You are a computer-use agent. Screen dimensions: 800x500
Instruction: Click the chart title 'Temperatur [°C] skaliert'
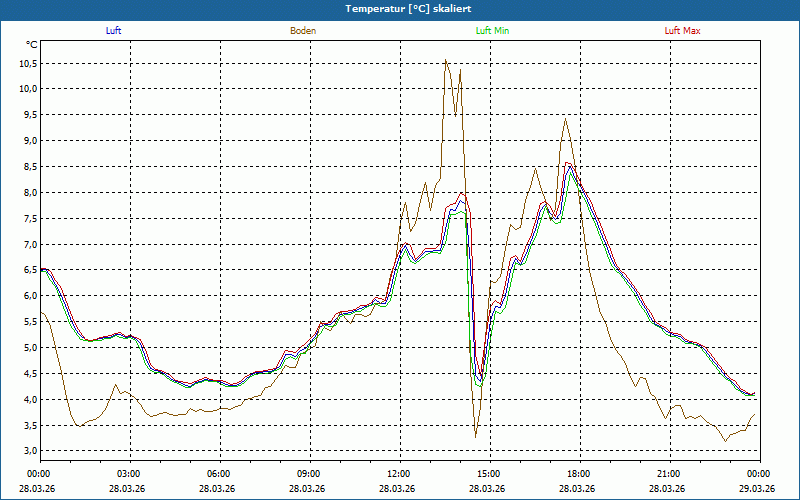pyautogui.click(x=399, y=8)
